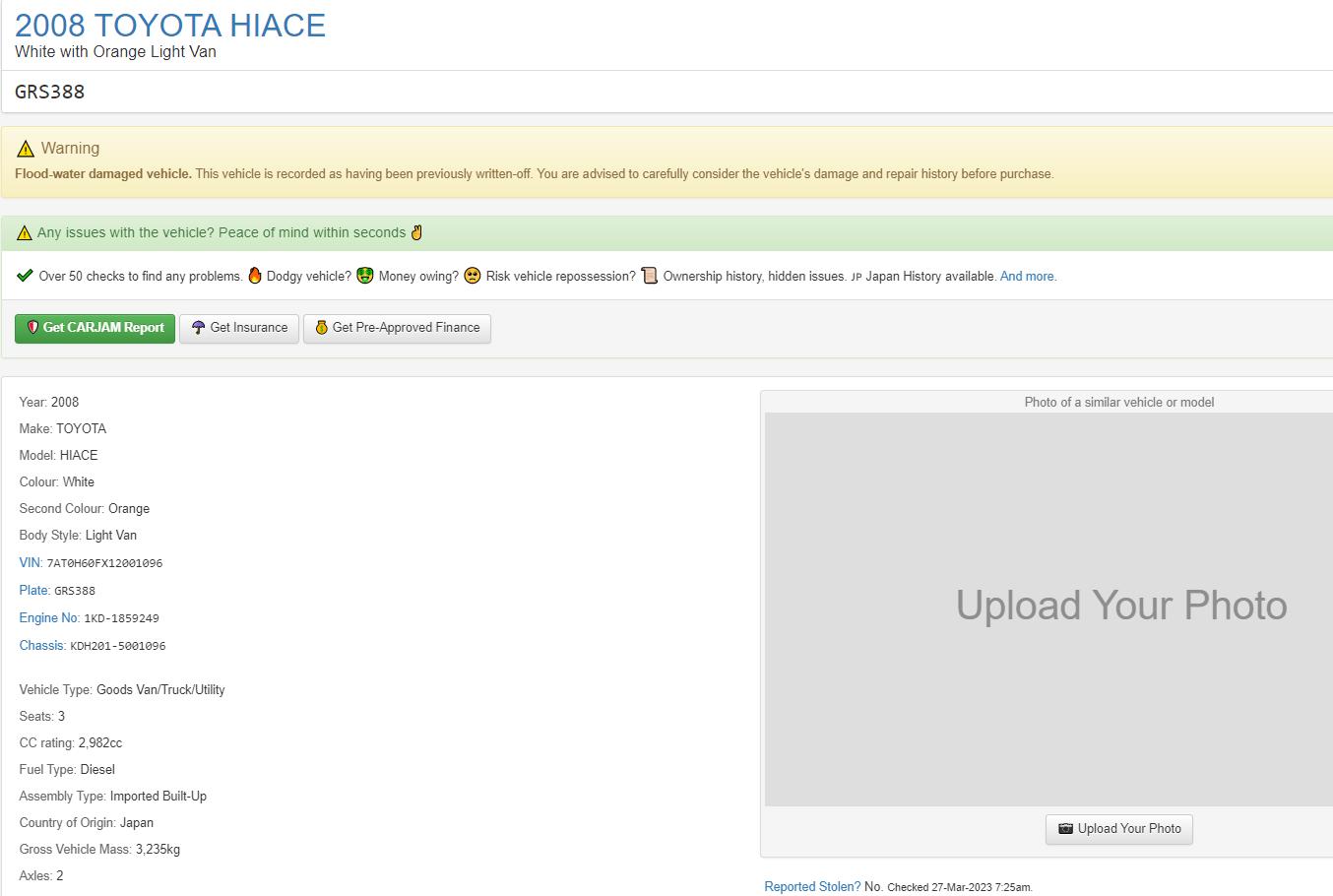Click the worried face emoji before 'Risk vehicle repossession?'

[x=473, y=276]
